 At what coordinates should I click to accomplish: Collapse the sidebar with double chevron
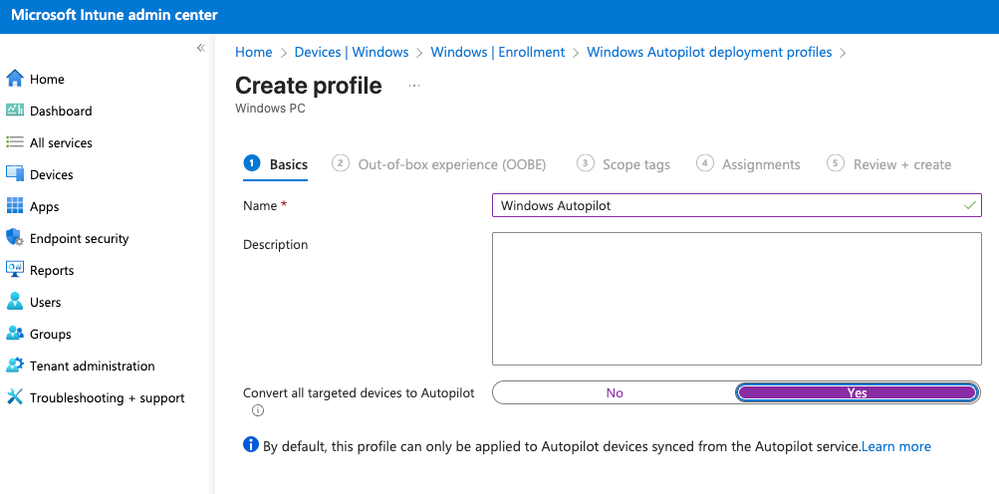tap(201, 48)
